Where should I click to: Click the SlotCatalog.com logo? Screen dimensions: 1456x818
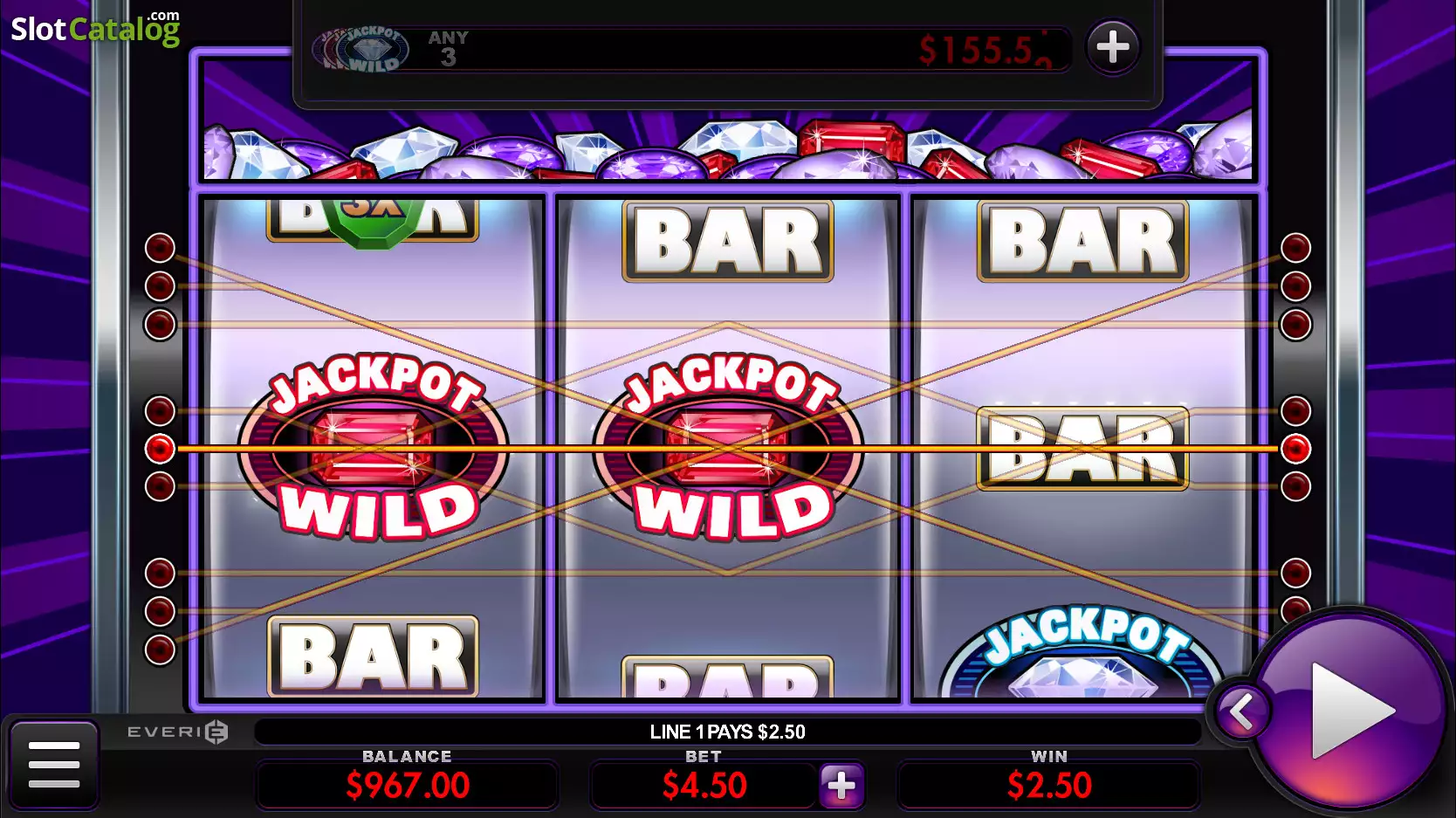95,28
